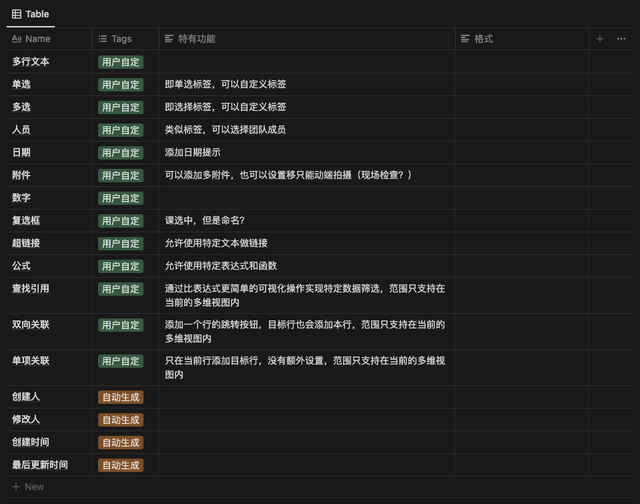Image resolution: width=640 pixels, height=504 pixels.
Task: Select the 单选 name cell
Action: click(49, 84)
